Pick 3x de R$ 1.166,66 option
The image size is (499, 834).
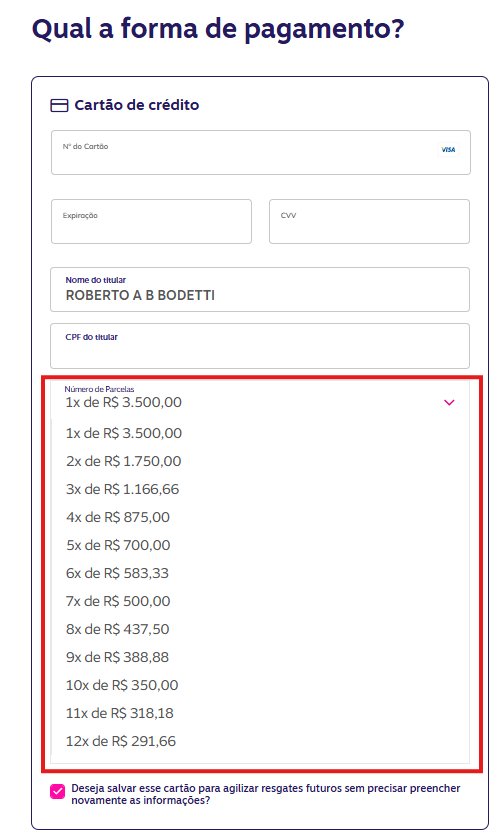click(260, 489)
